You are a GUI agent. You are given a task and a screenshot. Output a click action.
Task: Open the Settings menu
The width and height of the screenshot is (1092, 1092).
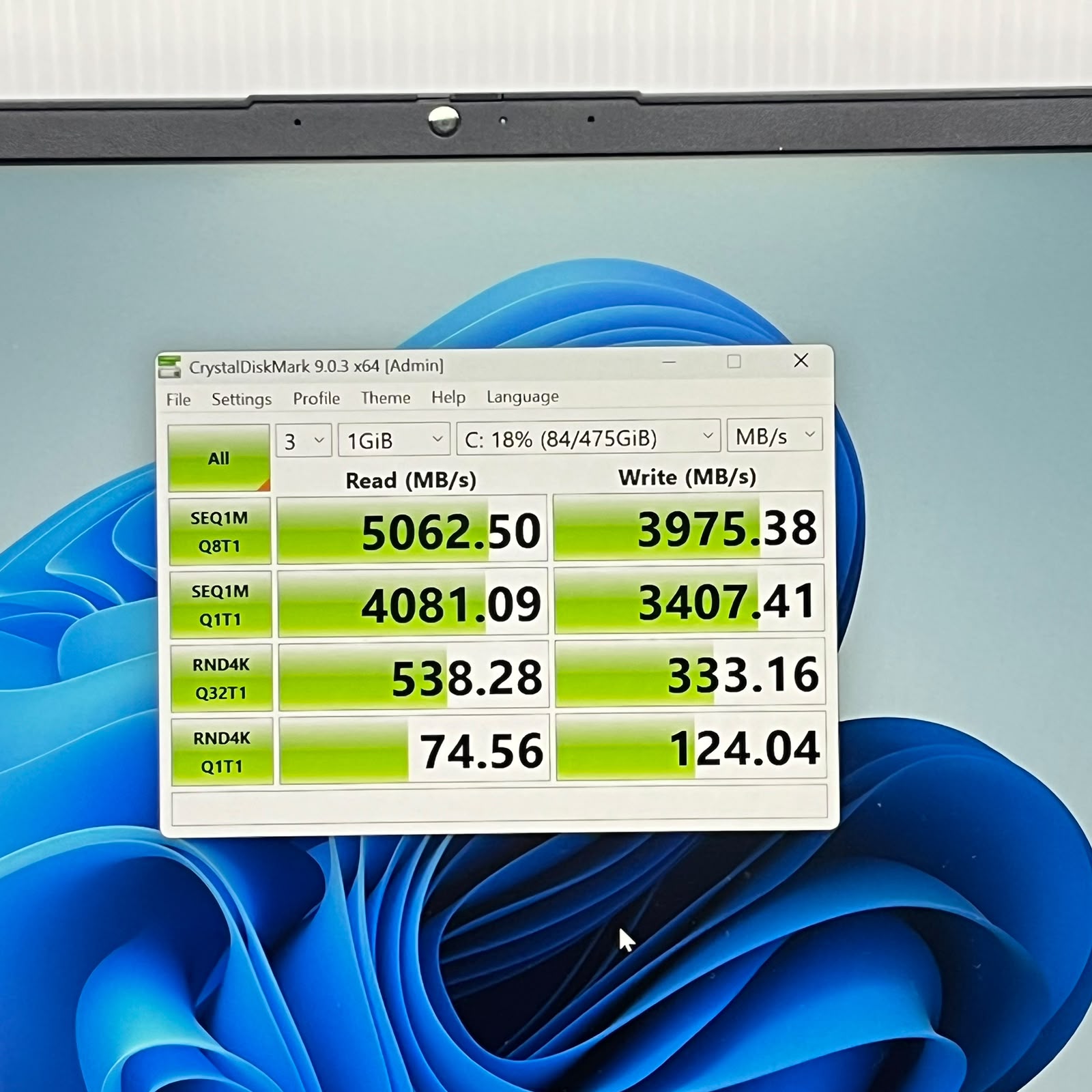click(241, 399)
